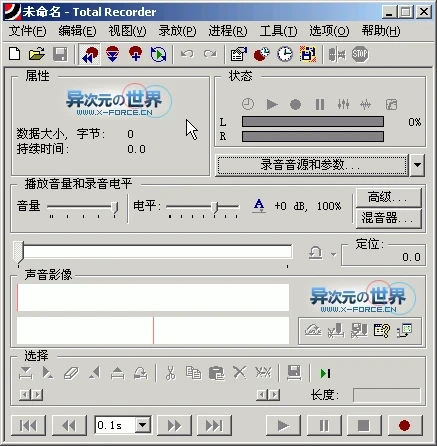Click the 录音音源和参数... button
437x446 pixels.
pos(312,165)
